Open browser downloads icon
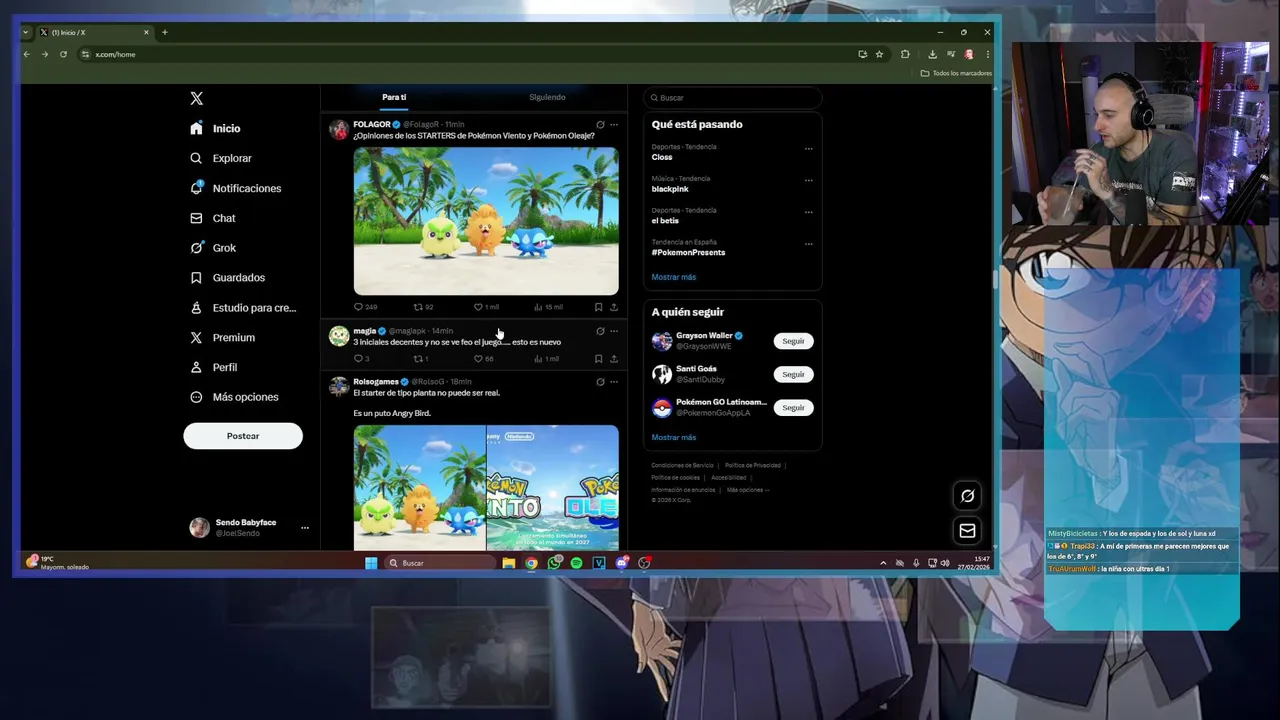 pos(932,54)
